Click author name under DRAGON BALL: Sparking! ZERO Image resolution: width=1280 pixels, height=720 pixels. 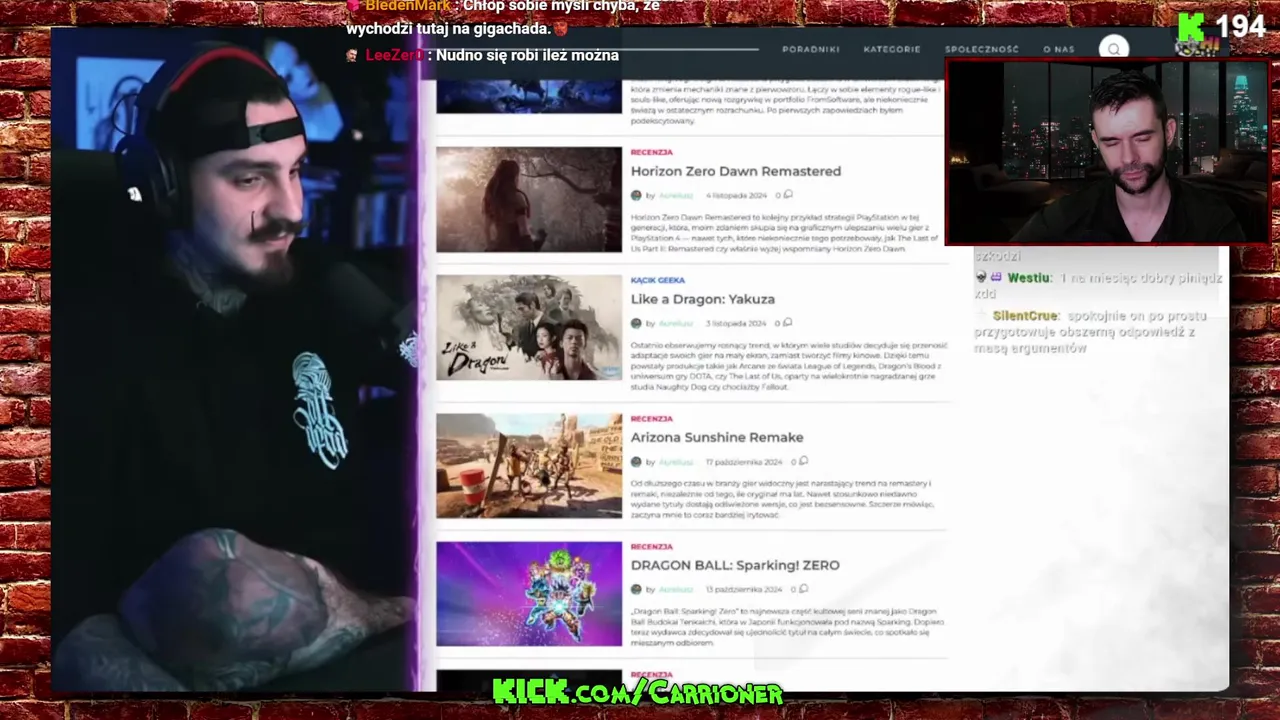tap(676, 590)
